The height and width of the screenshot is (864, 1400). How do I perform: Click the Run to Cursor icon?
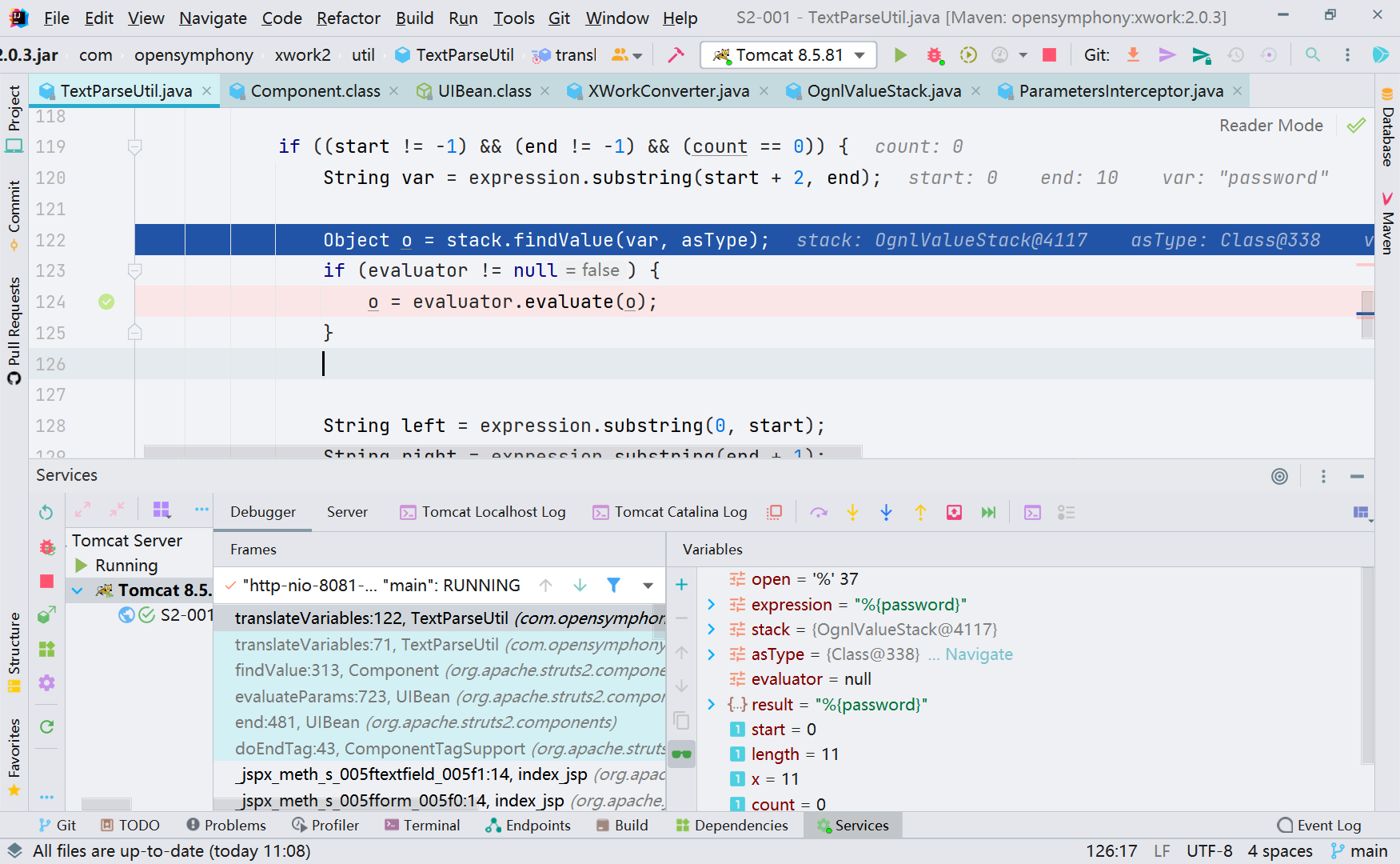(988, 512)
